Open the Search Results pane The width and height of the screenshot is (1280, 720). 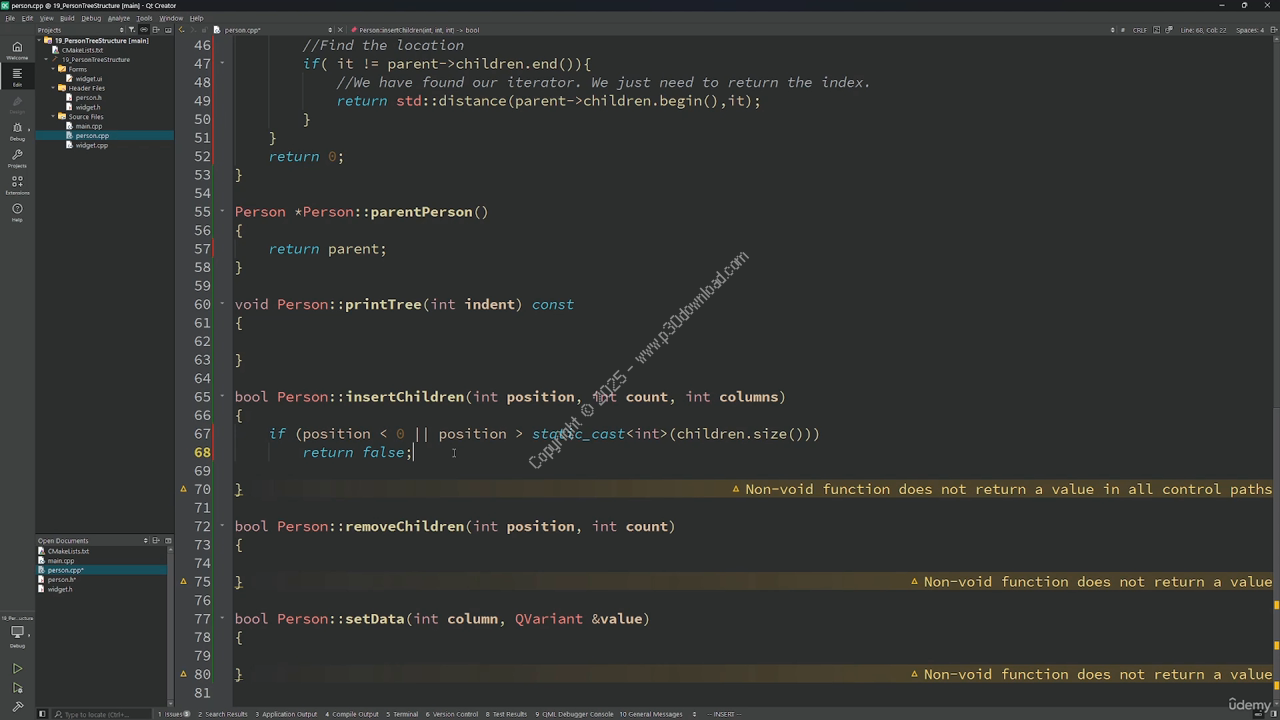pos(223,714)
